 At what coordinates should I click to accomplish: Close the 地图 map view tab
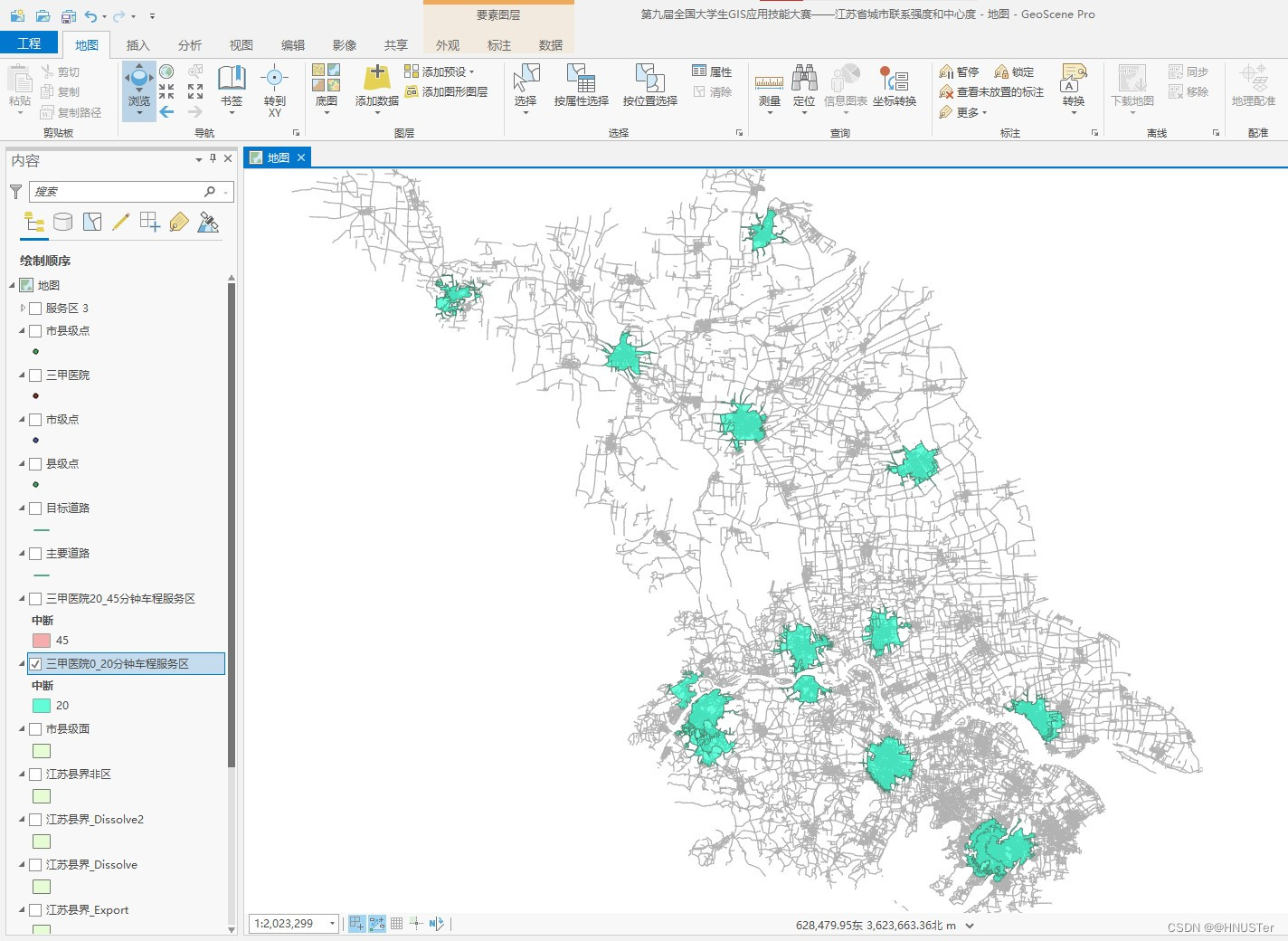point(301,157)
